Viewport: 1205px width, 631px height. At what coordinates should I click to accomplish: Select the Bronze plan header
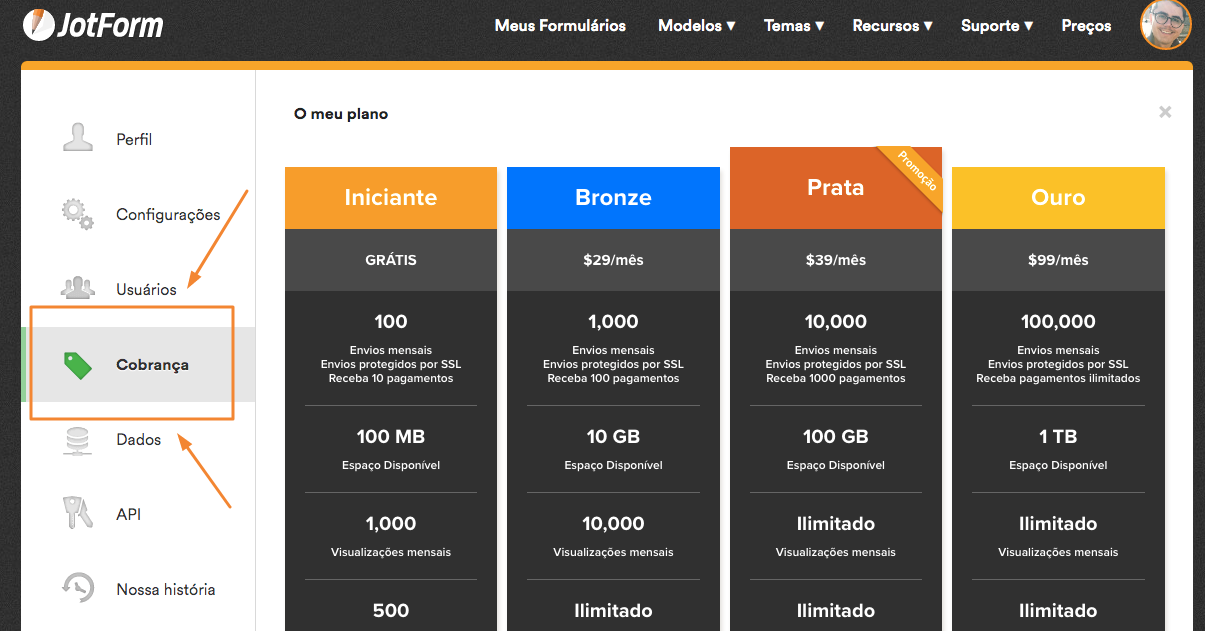point(613,198)
